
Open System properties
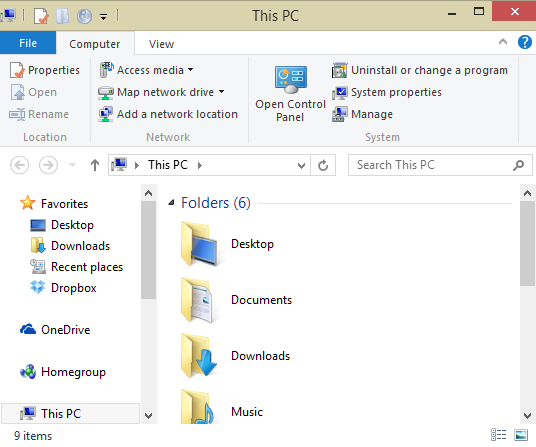pos(387,92)
